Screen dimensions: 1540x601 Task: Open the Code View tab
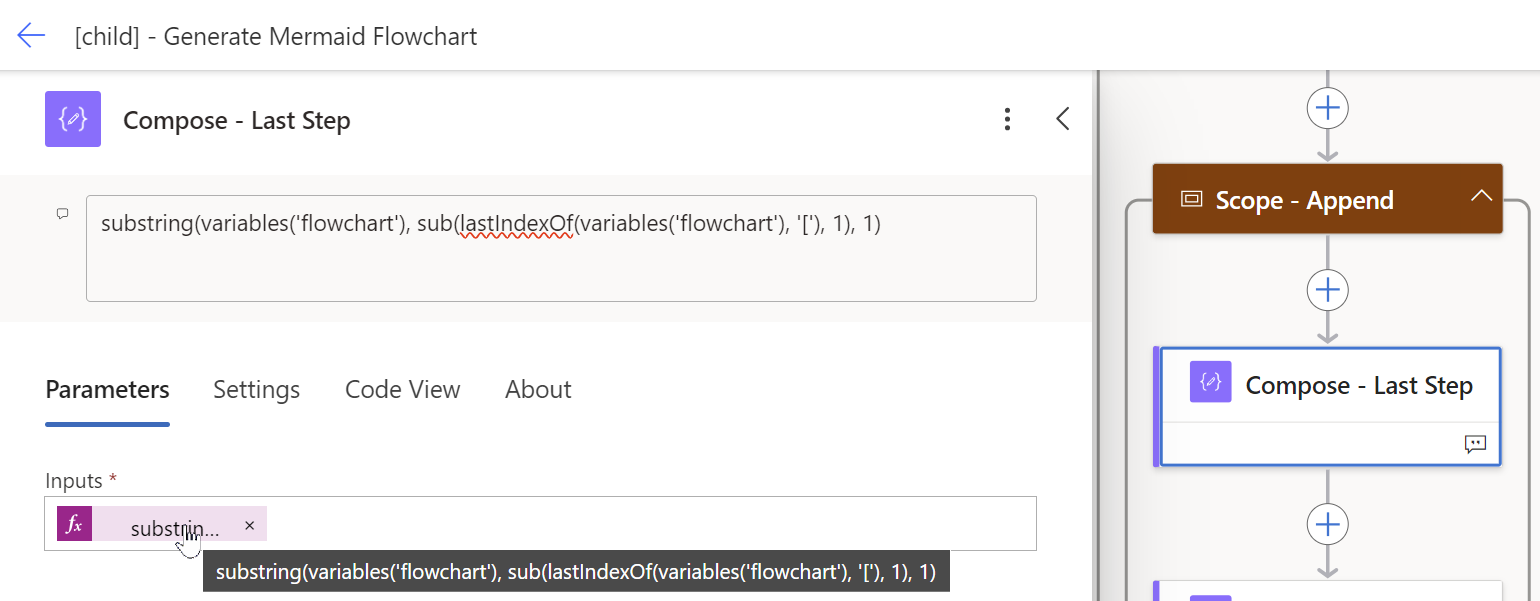[x=402, y=389]
